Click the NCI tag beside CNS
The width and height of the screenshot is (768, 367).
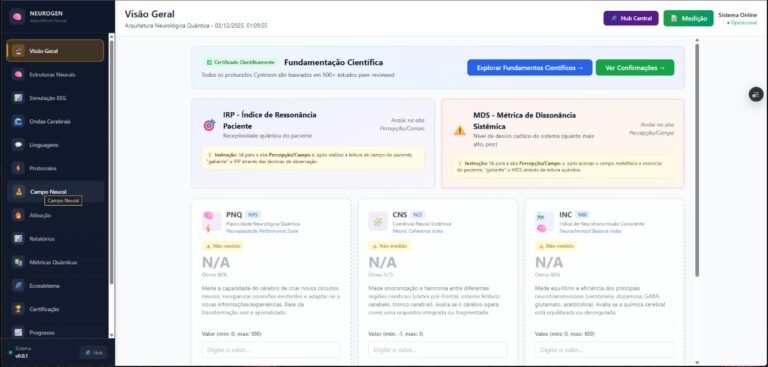[417, 215]
